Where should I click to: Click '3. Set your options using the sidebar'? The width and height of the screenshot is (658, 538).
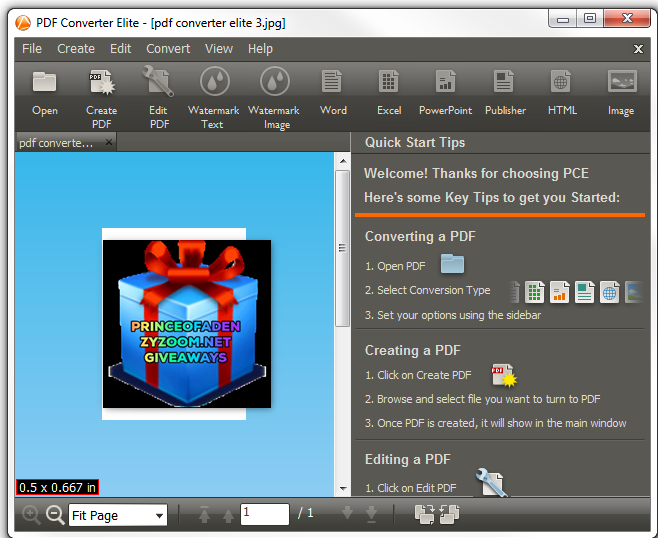[x=453, y=315]
